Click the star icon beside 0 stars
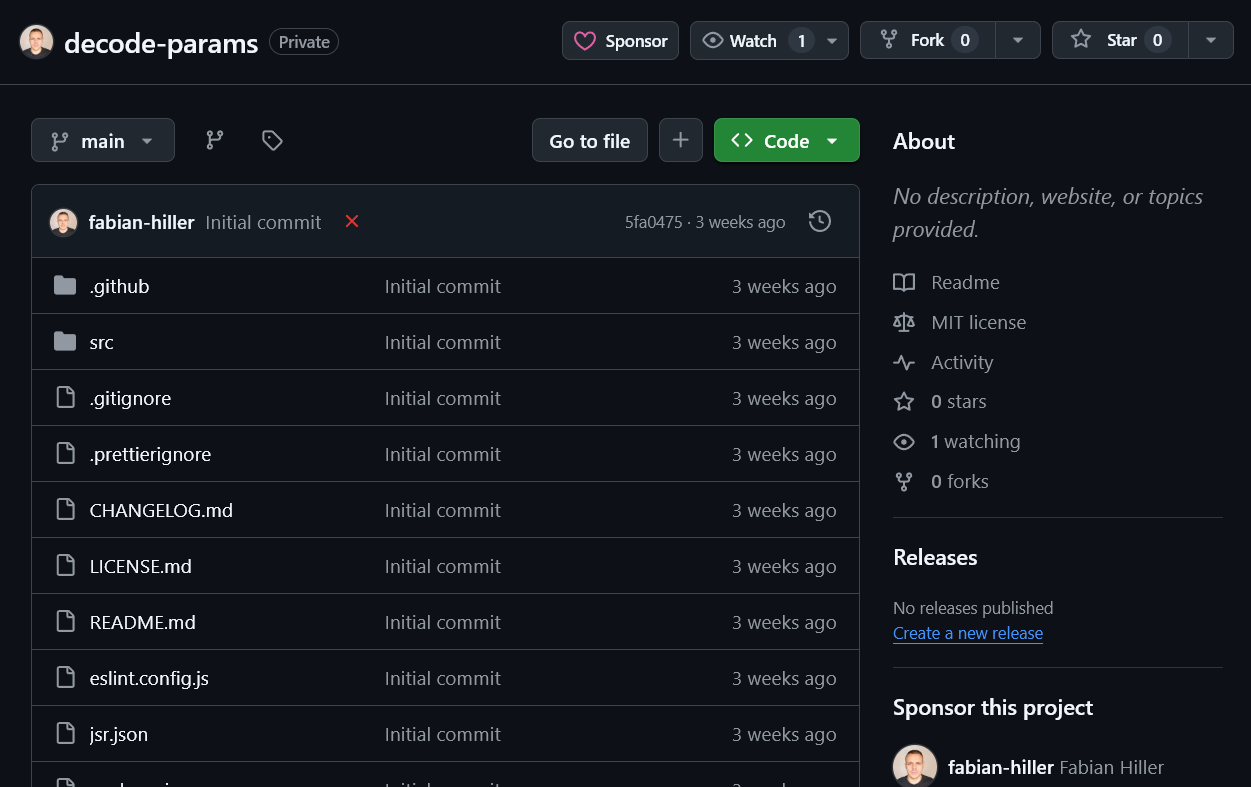This screenshot has width=1251, height=787. (x=904, y=401)
